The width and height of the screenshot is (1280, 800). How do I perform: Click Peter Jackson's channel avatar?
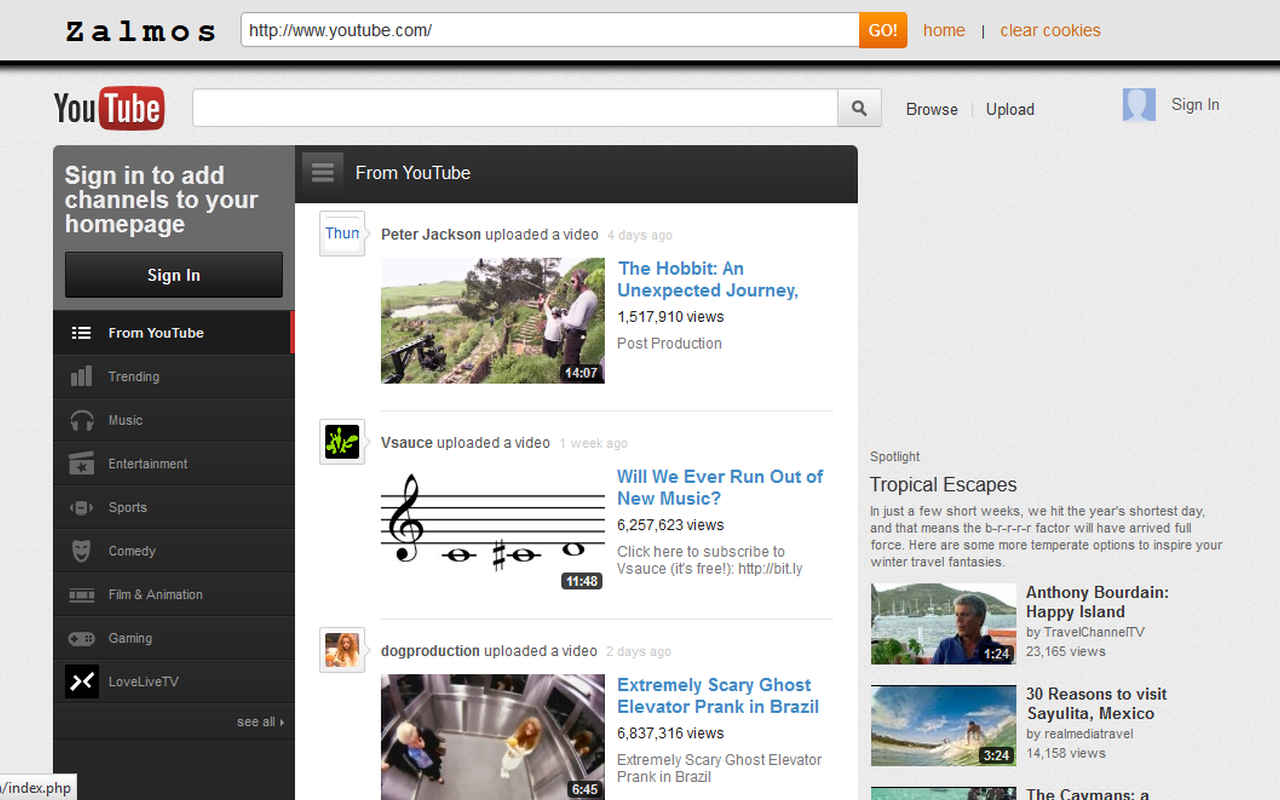342,233
